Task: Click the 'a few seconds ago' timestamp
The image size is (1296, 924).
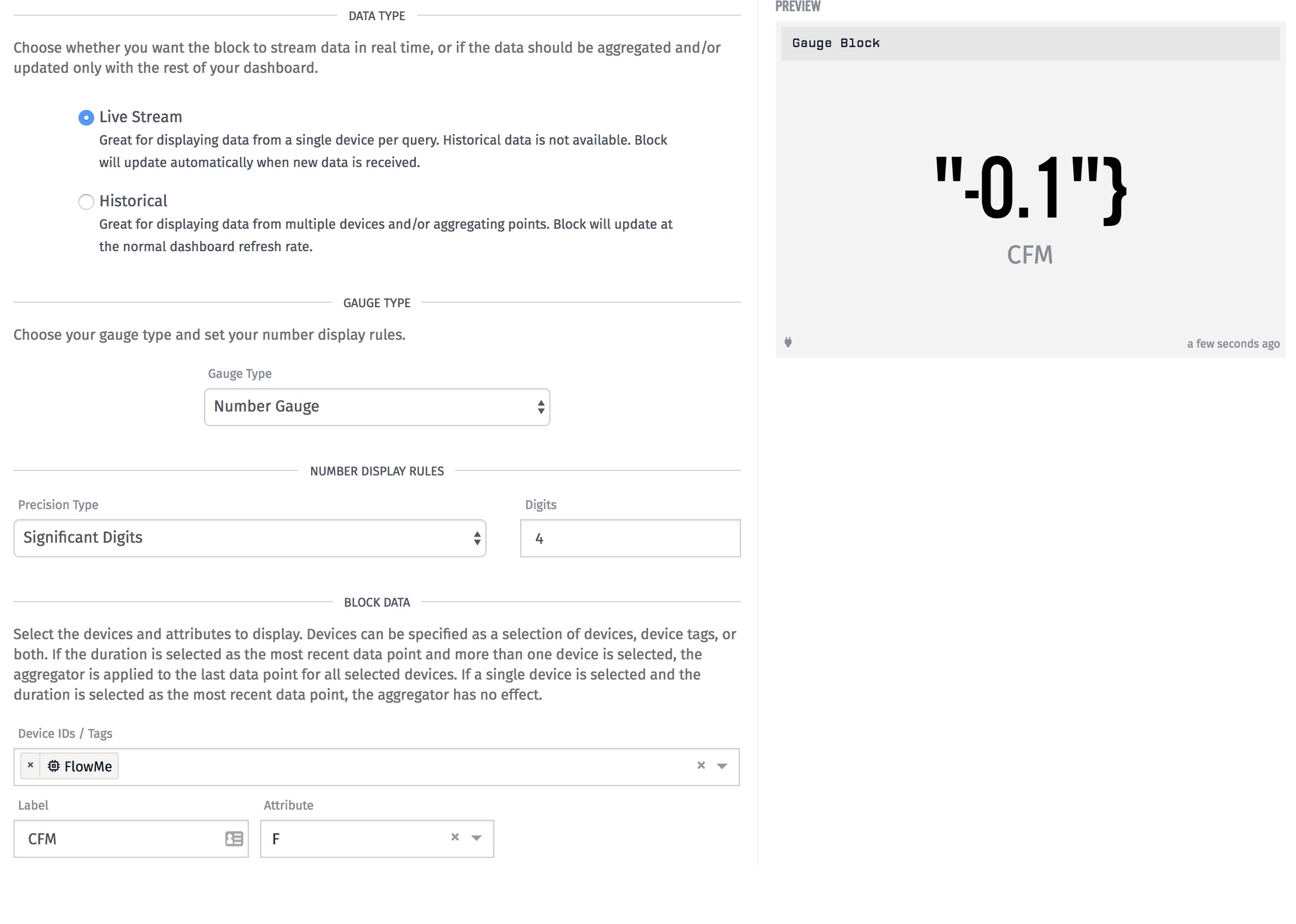Action: point(1232,344)
